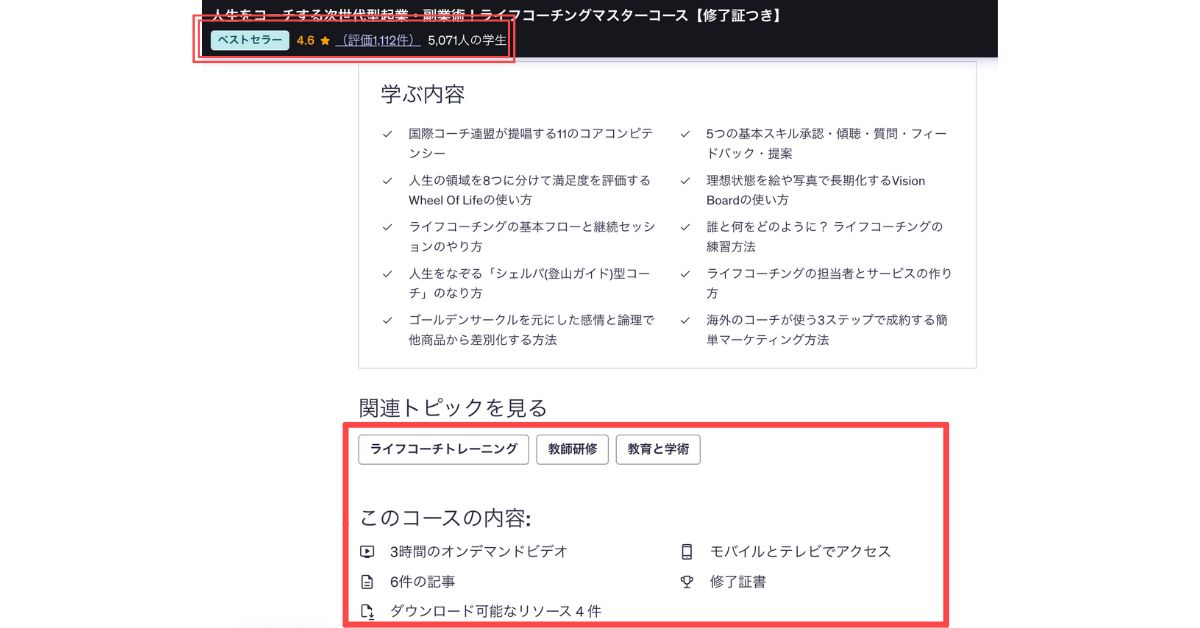Click text ライフコーチングの担当者とサービスの作り方

[829, 283]
